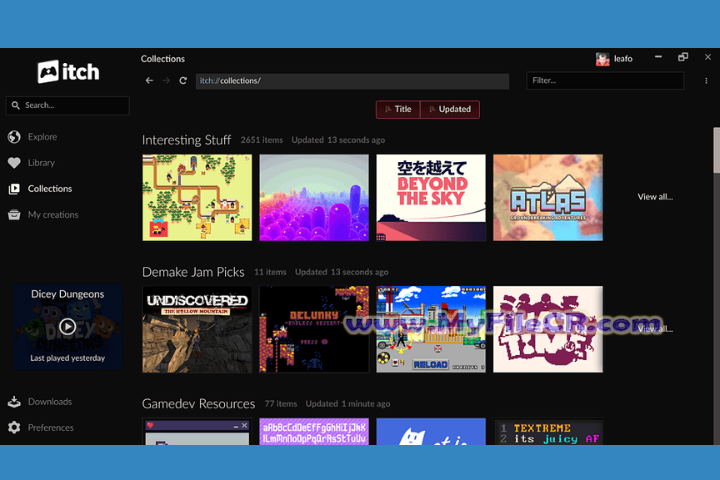Open the Delunky game thumbnail
The height and width of the screenshot is (480, 720).
pos(314,329)
